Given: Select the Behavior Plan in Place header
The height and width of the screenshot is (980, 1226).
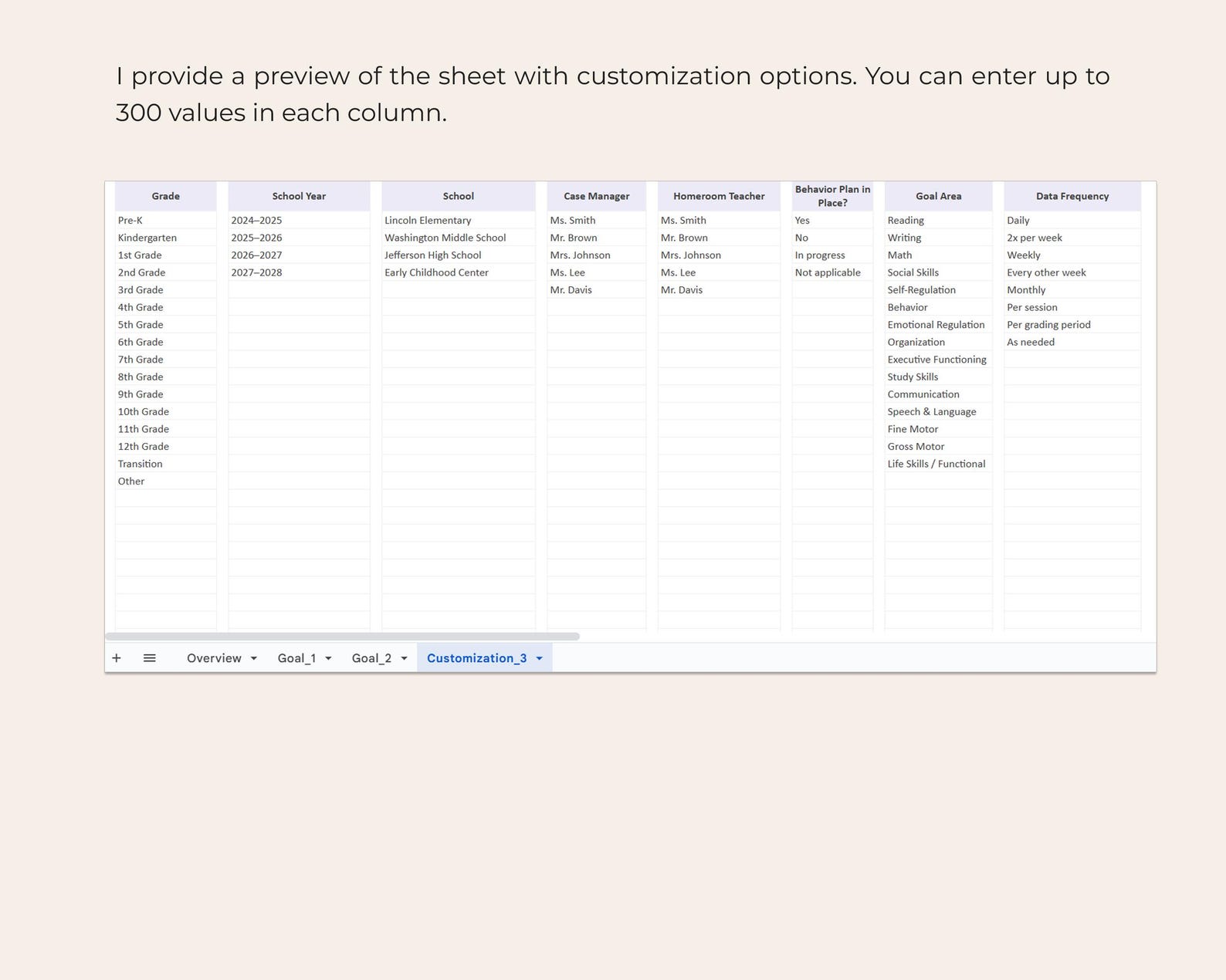Looking at the screenshot, I should tap(832, 196).
